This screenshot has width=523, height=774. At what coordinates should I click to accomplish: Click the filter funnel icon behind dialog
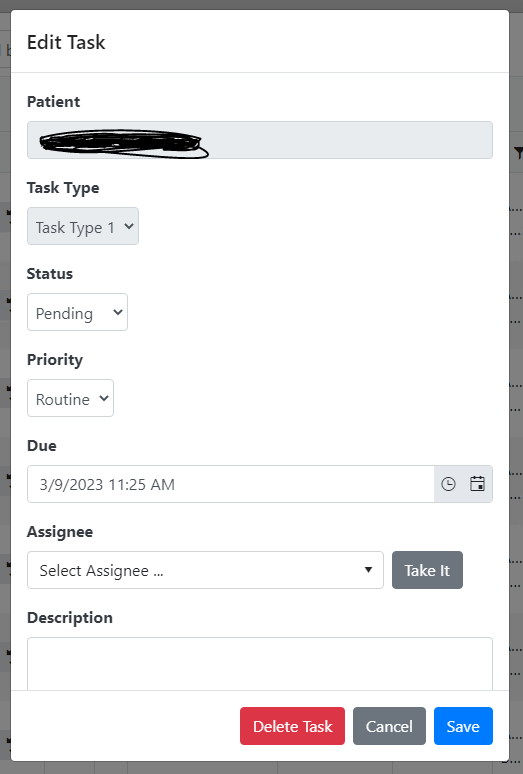[x=518, y=153]
